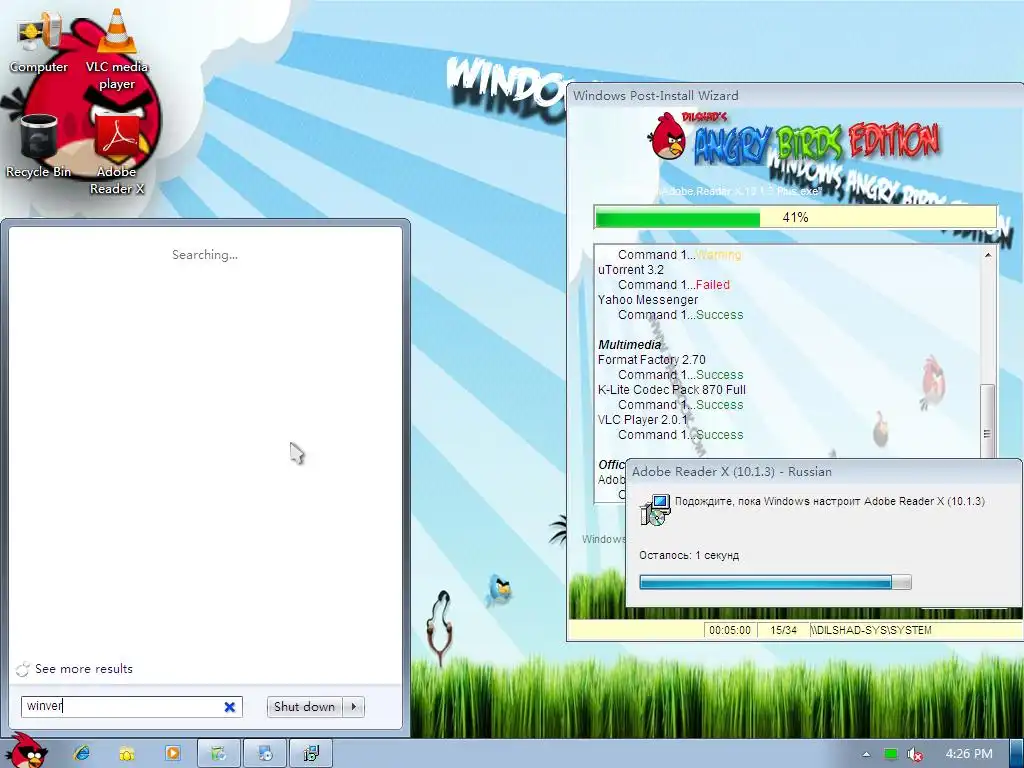
Task: Click the Angry Birds Start button
Action: pyautogui.click(x=27, y=752)
